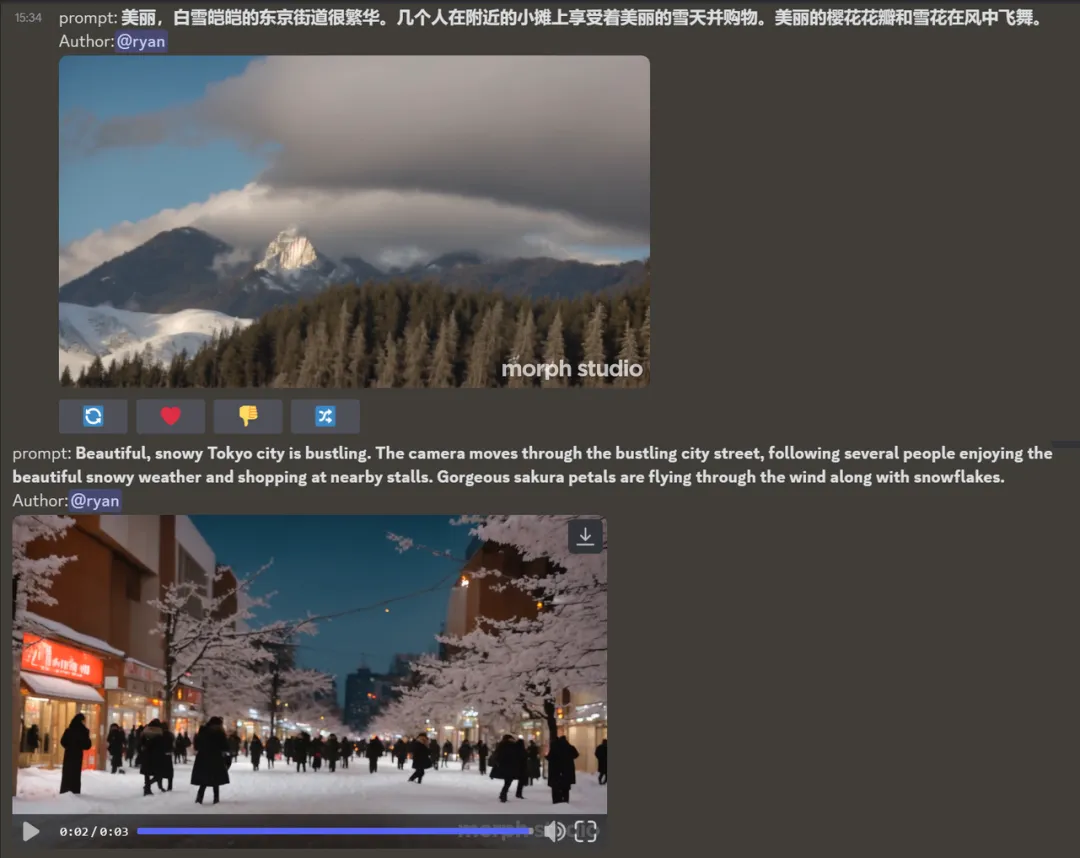1080x858 pixels.
Task: Enter fullscreen mode for the video
Action: (586, 831)
